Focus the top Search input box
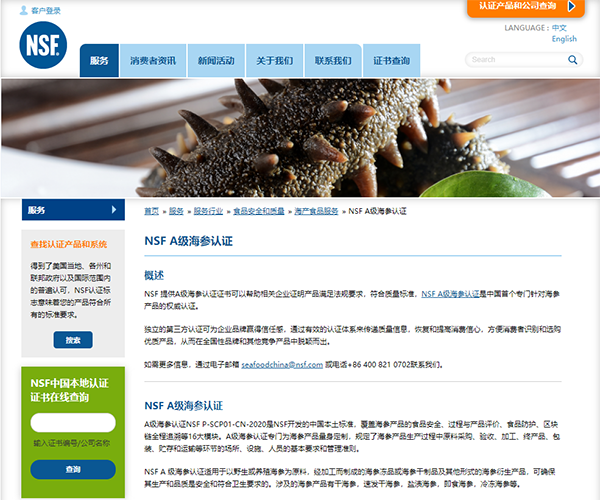Viewport: 600px width, 500px height. point(514,60)
